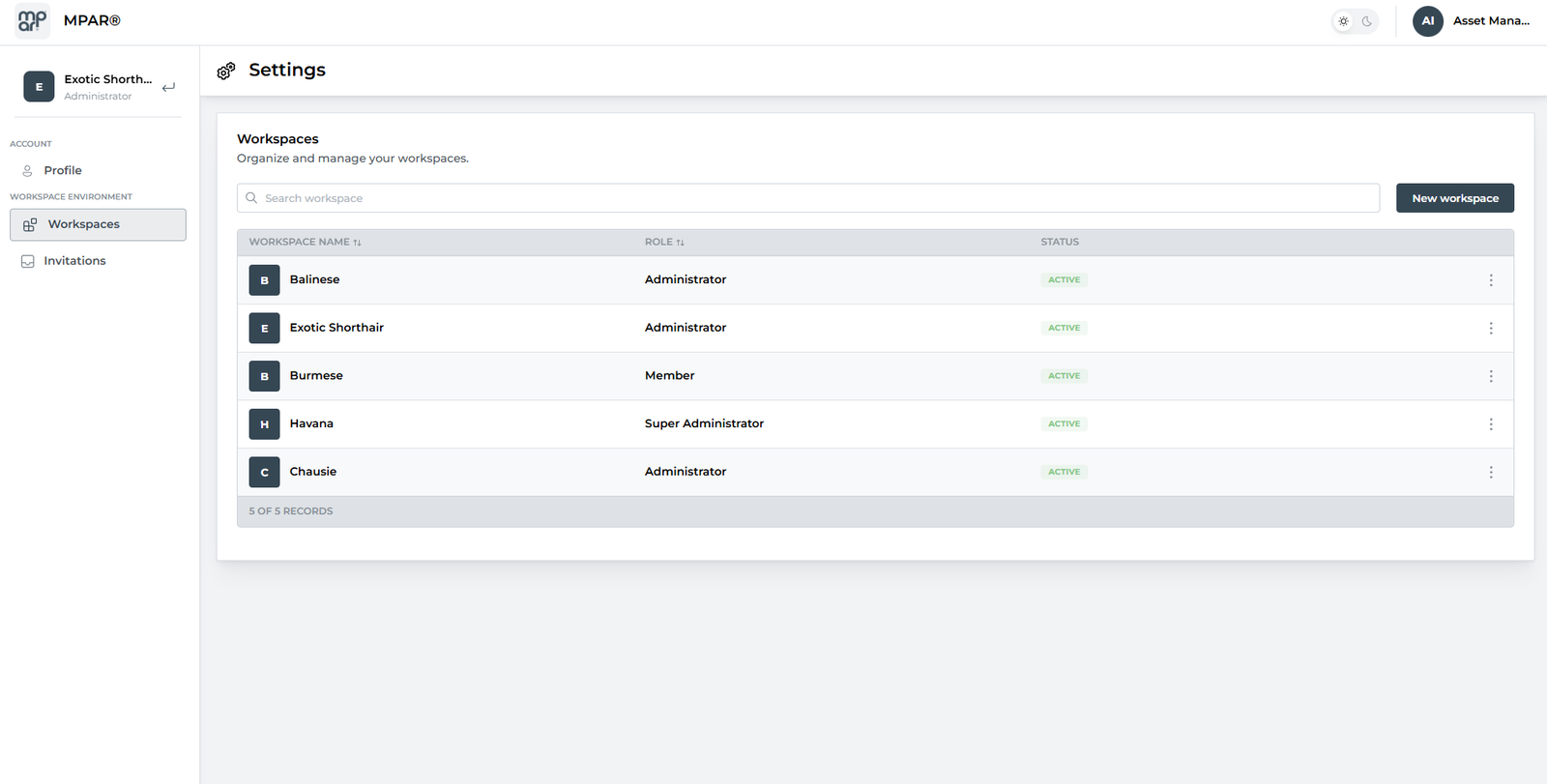Screen dimensions: 1547x784
Task: Select Workspaces in the sidebar
Action: (84, 224)
